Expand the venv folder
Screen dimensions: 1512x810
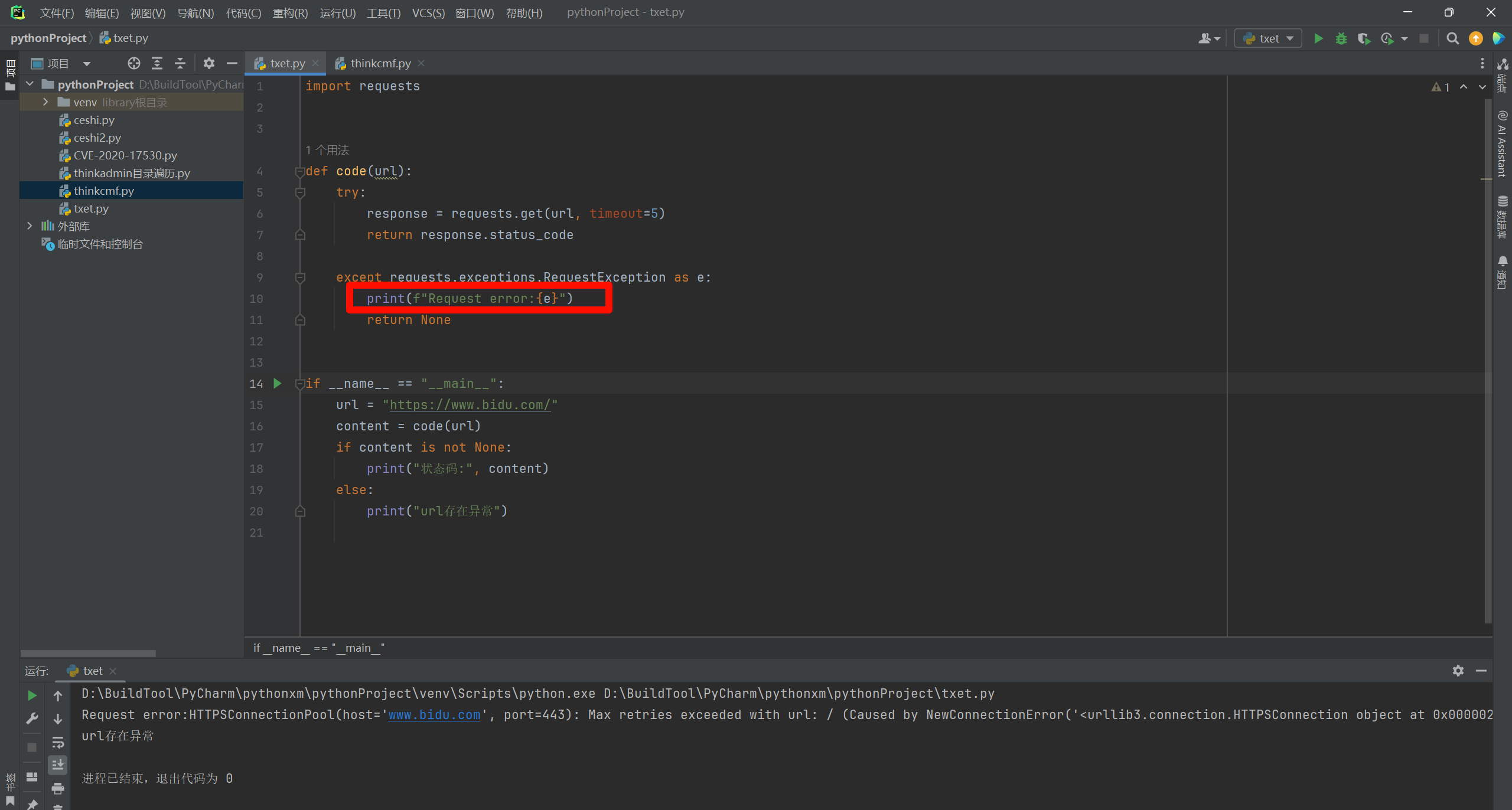point(45,102)
